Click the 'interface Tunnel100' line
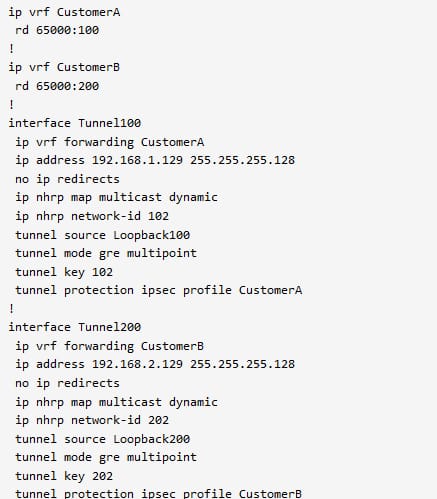437x499 pixels. (75, 123)
